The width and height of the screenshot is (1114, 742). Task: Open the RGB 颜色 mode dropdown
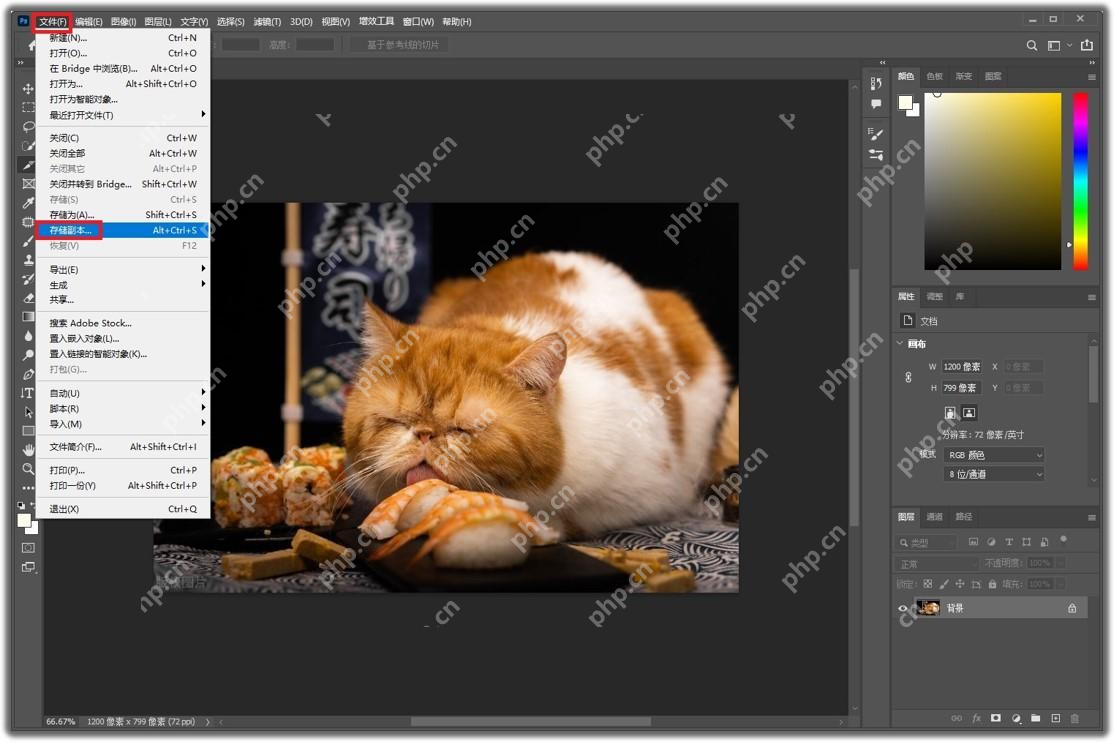[x=993, y=454]
